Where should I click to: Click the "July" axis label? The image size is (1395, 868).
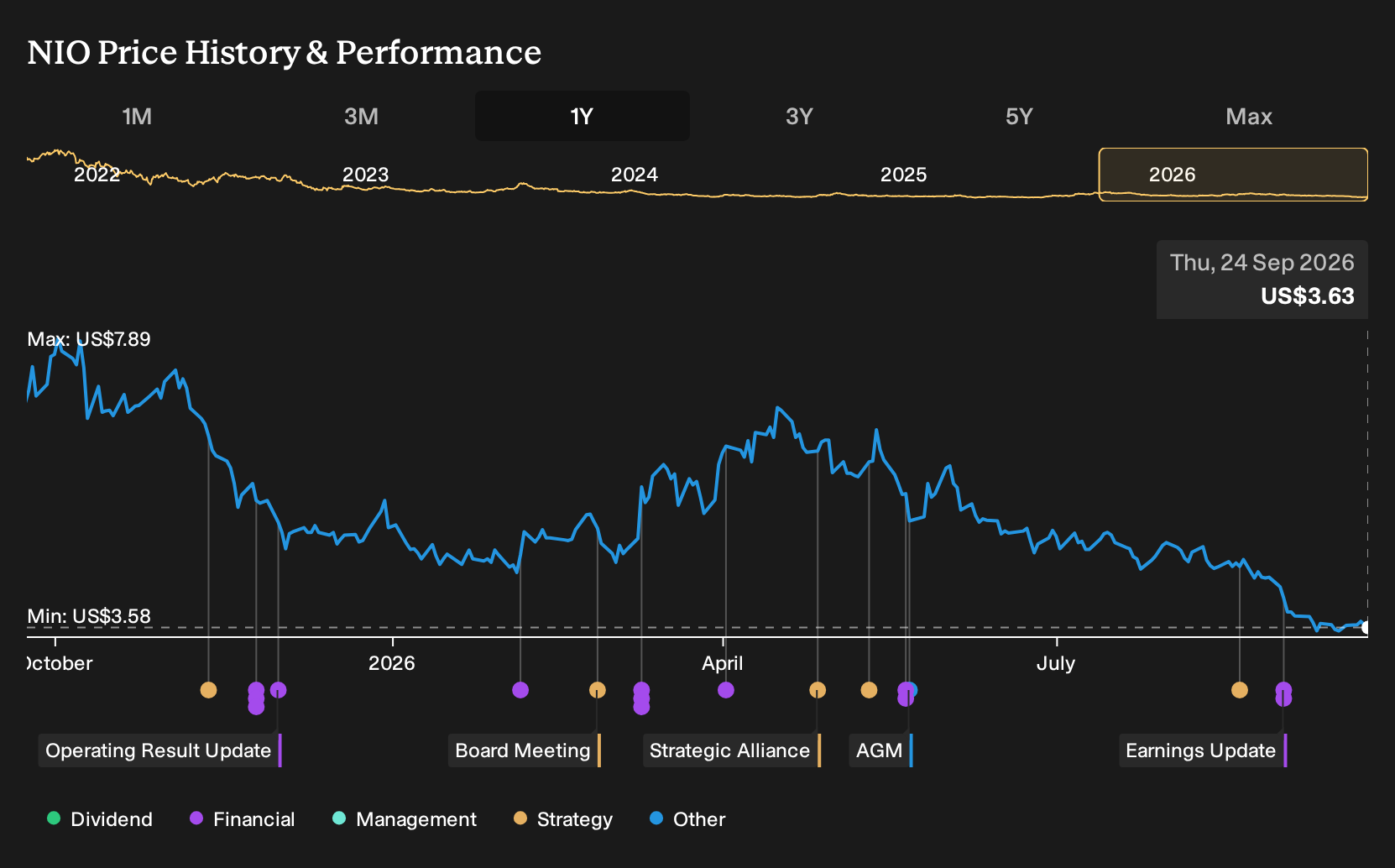pos(1055,663)
